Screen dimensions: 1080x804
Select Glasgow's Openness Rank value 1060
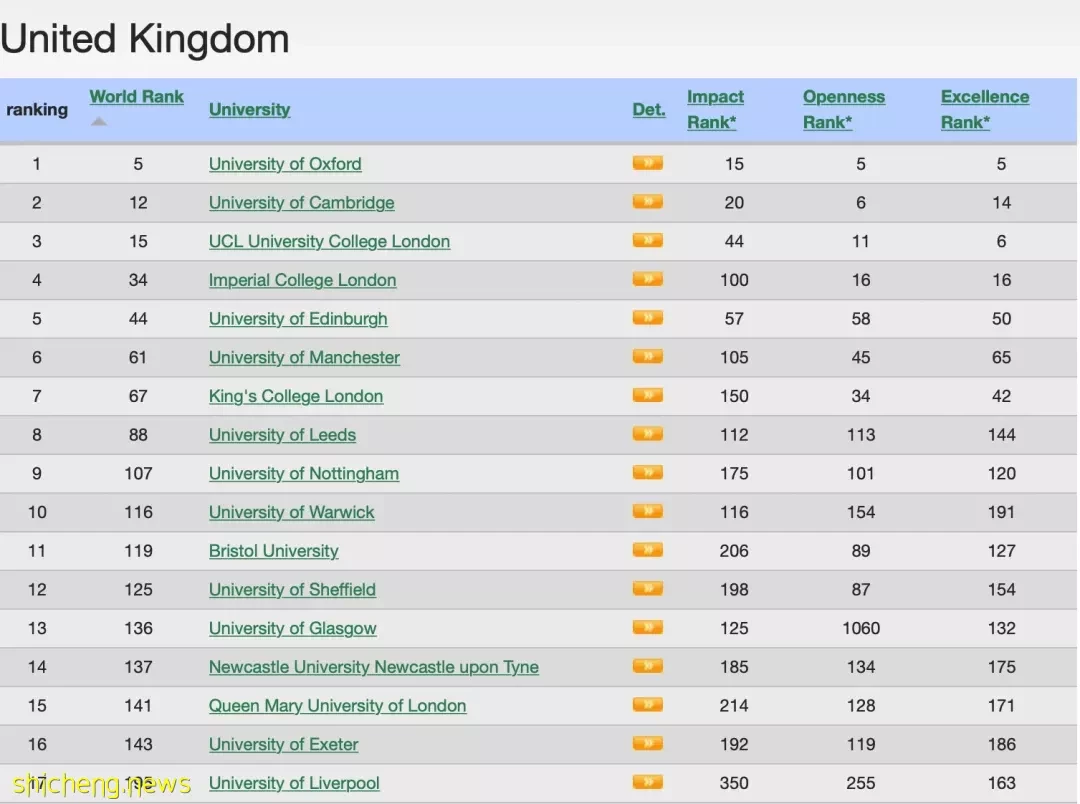tap(861, 628)
